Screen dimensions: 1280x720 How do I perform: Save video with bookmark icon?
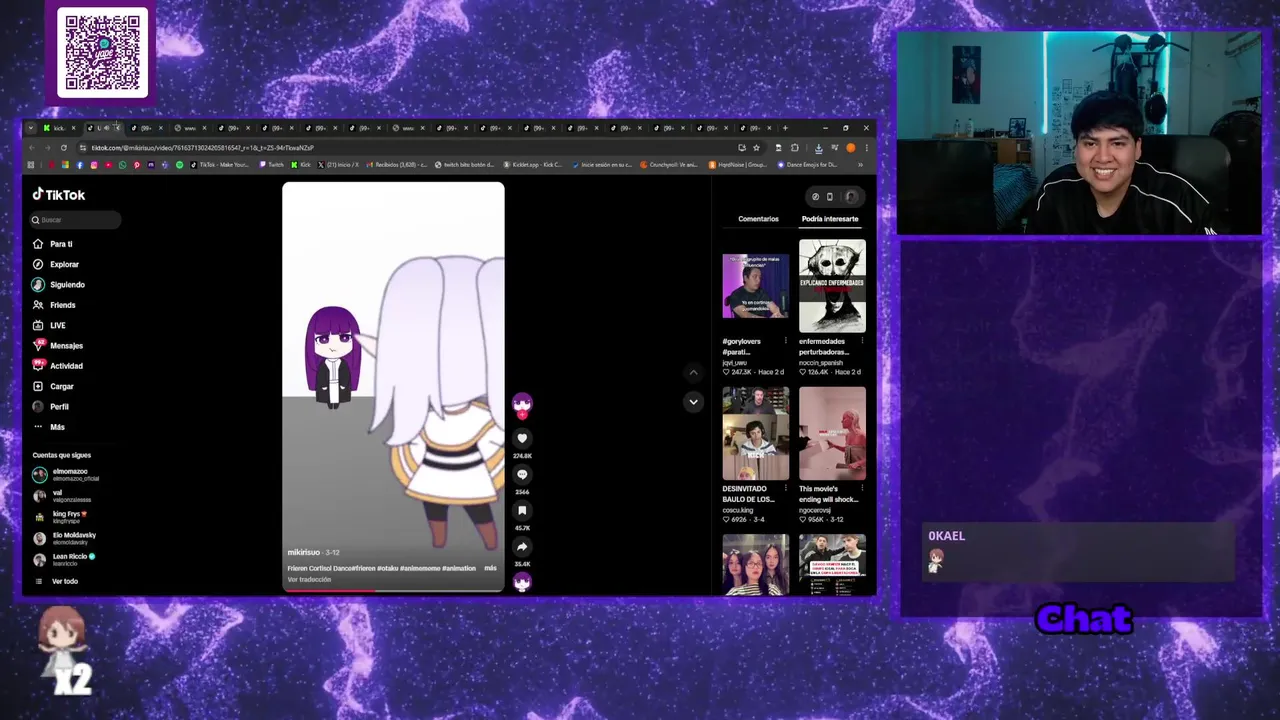pos(522,510)
